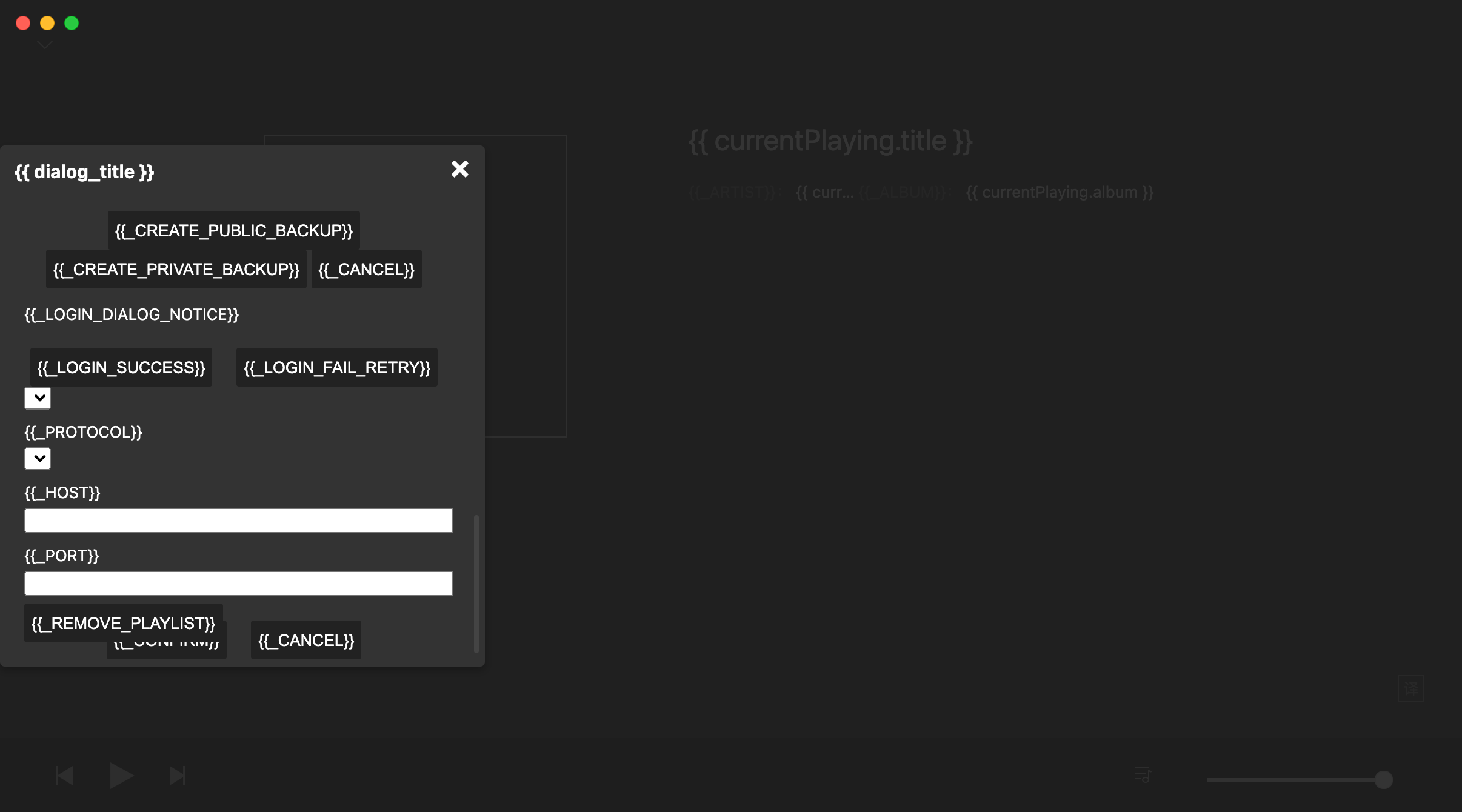
Task: Click {{_CANCEL}} next to private backup button
Action: (x=367, y=269)
